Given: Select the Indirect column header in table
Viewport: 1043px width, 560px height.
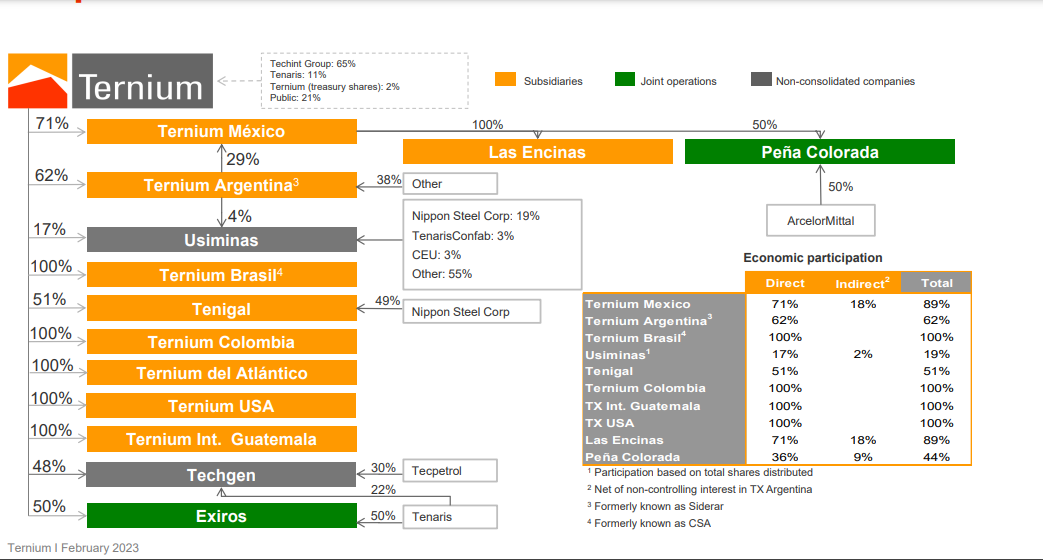Looking at the screenshot, I should pyautogui.click(x=861, y=283).
